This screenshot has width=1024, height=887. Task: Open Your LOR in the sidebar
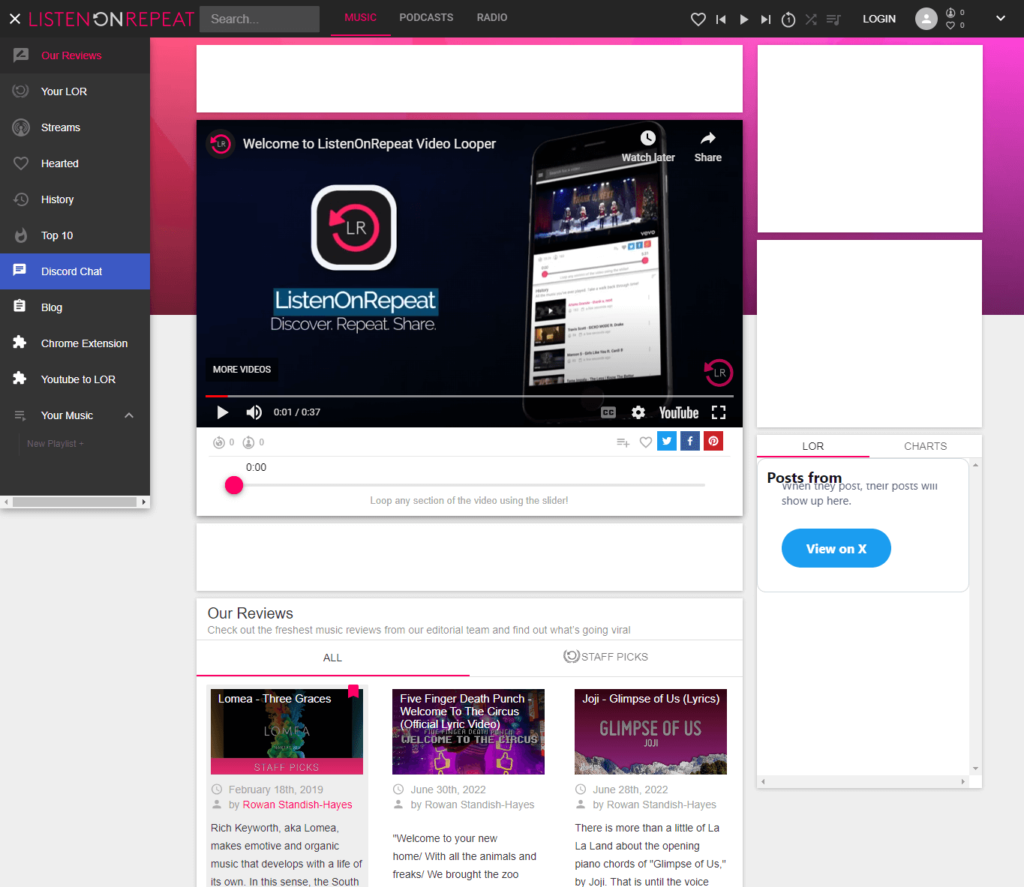click(75, 91)
